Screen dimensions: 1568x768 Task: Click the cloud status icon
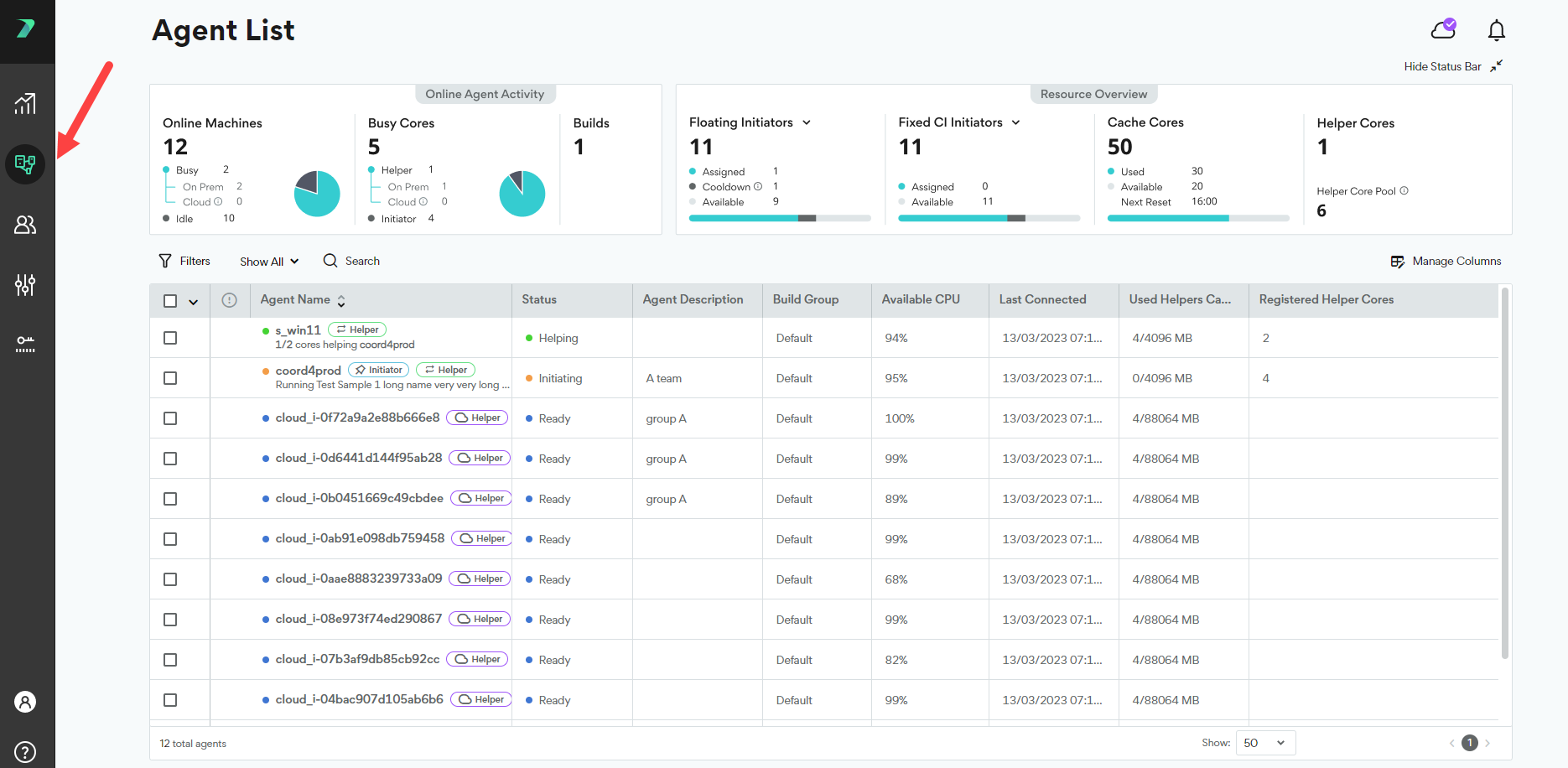pyautogui.click(x=1443, y=30)
